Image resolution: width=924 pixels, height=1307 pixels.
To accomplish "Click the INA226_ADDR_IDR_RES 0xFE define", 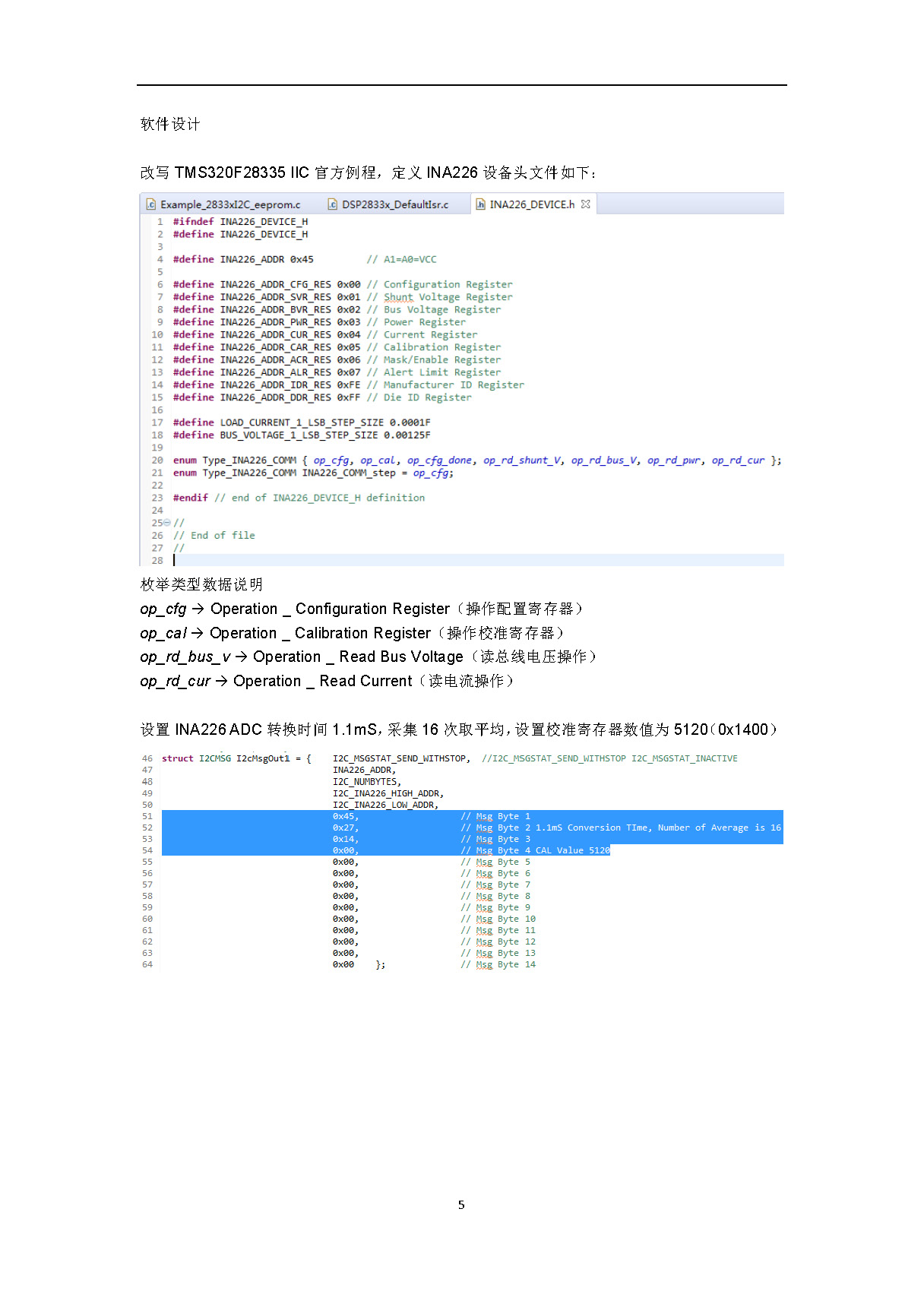I will (348, 385).
